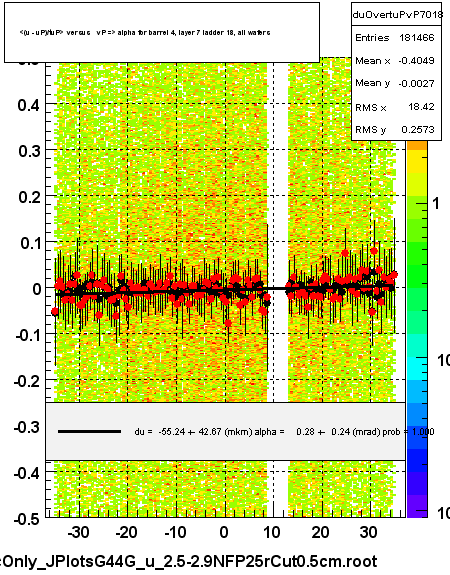The height and width of the screenshot is (575, 450).
Task: Click the y-axis label -0.5
Action: [x=28, y=519]
